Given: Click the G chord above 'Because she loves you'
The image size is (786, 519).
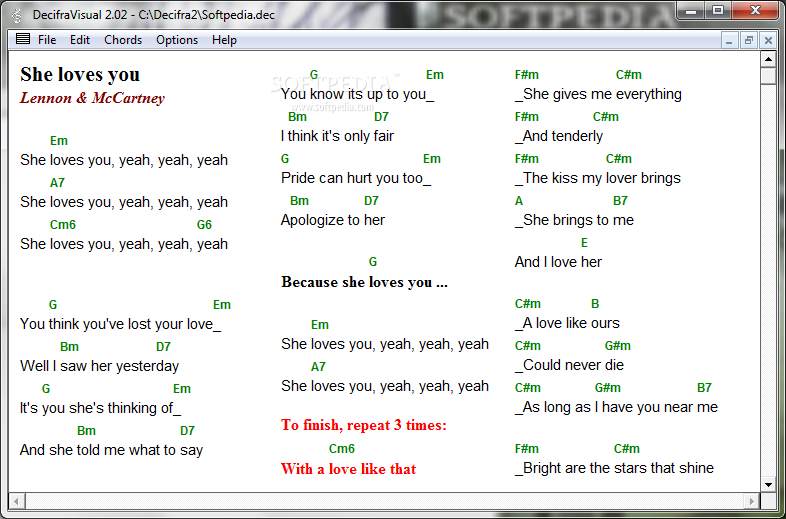Looking at the screenshot, I should pyautogui.click(x=372, y=262).
